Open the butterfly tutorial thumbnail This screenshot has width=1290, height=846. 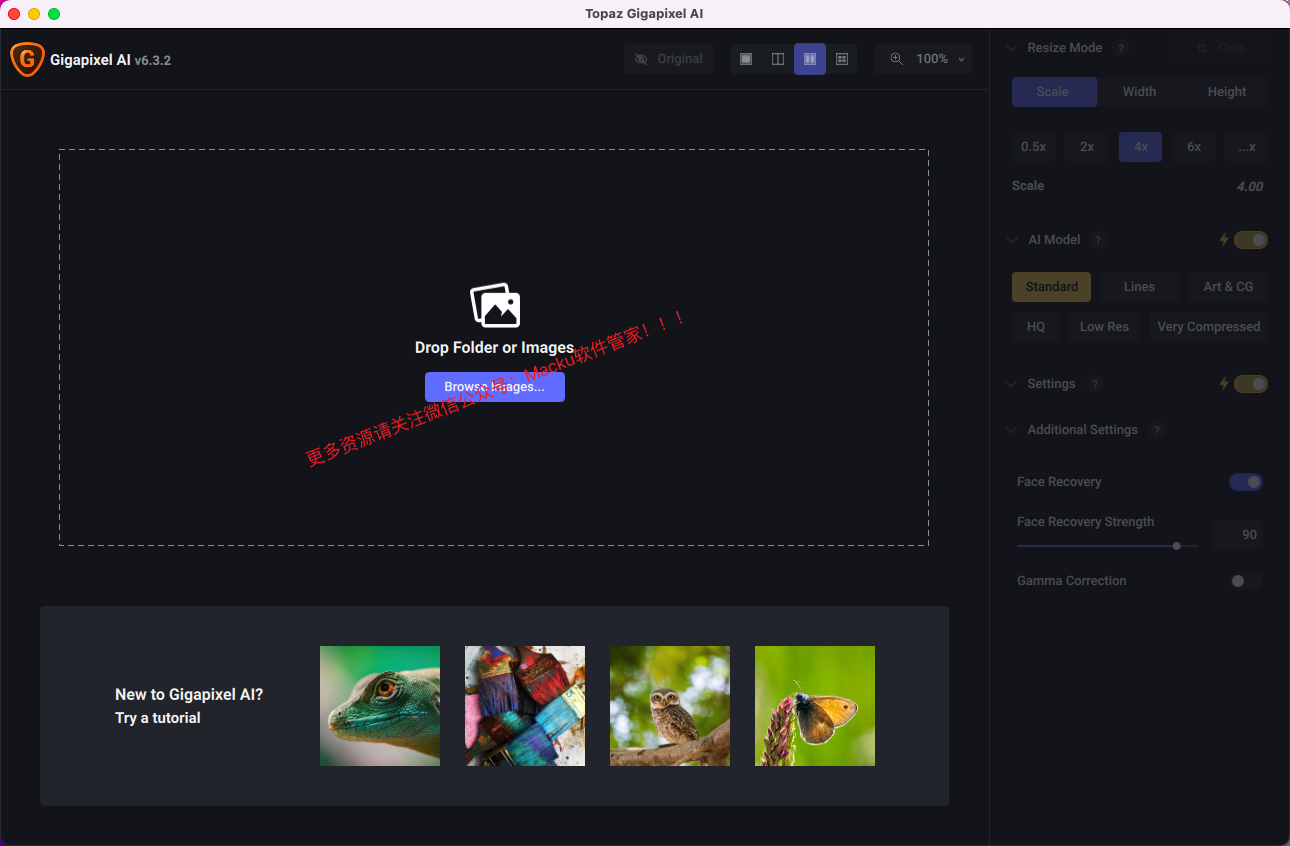(815, 706)
